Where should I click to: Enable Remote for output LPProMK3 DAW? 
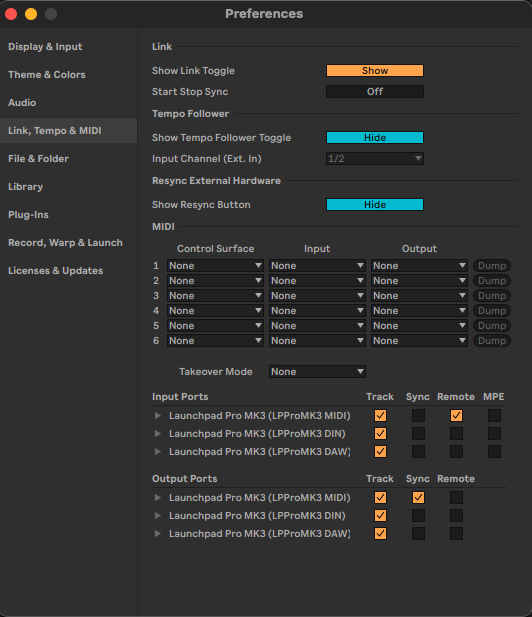pos(456,534)
